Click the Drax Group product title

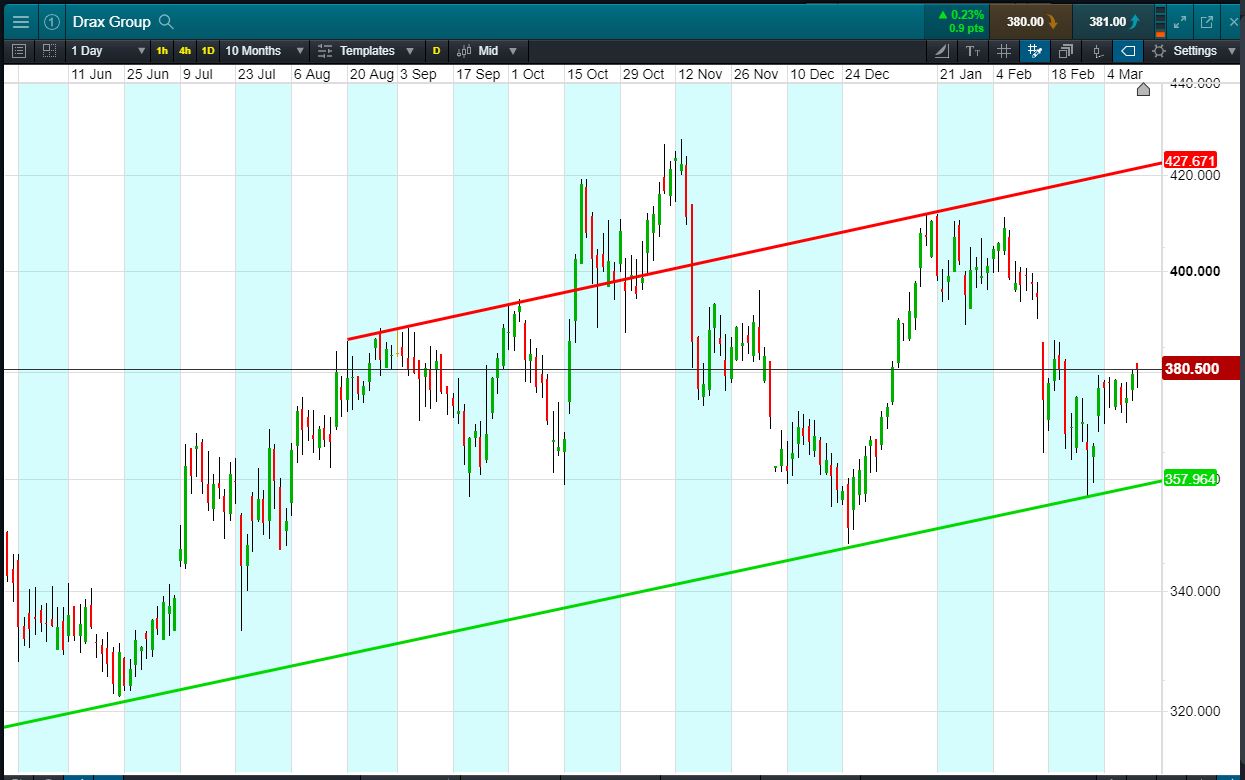[111, 21]
